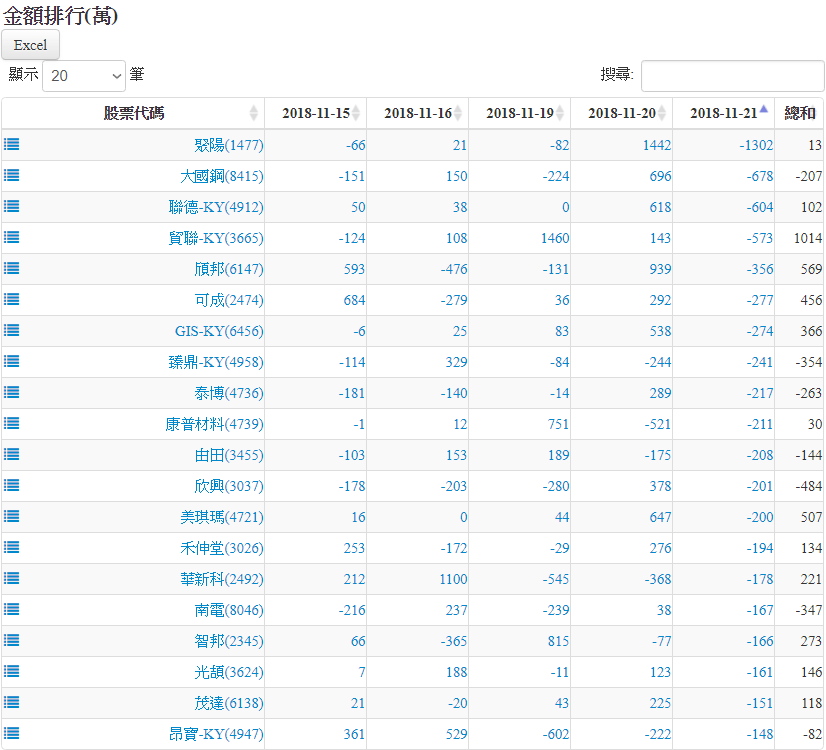826x750 pixels.
Task: Open the 顯示 rows-per-page dropdown
Action: coord(84,75)
